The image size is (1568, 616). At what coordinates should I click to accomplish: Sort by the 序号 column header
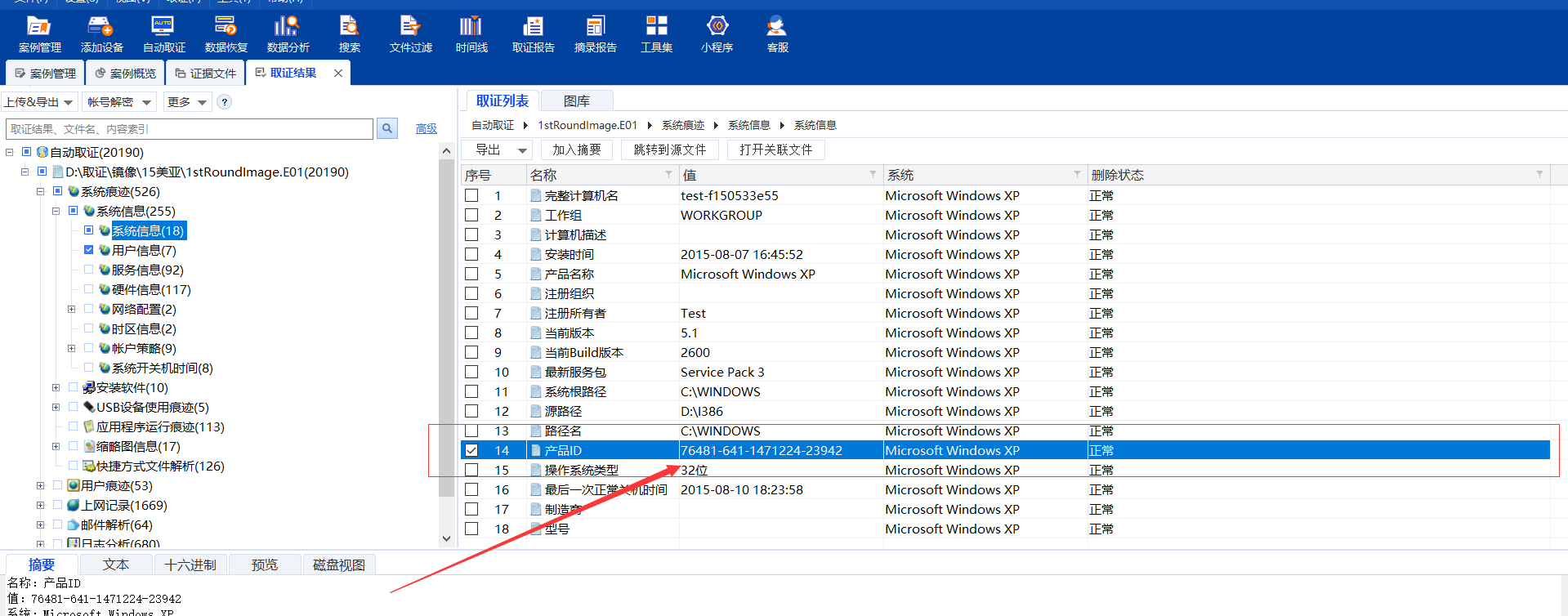(494, 175)
